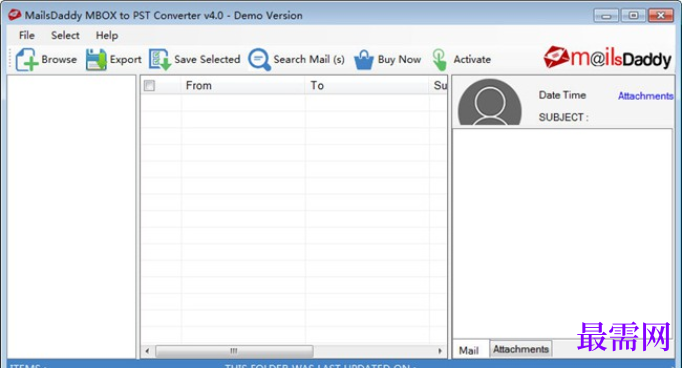The width and height of the screenshot is (689, 368).
Task: Maximize the MailsDaddy window
Action: (633, 16)
